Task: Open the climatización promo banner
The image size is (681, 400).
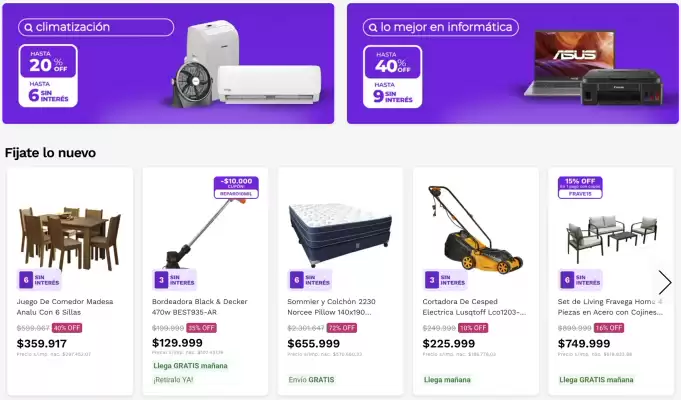Action: (168, 63)
